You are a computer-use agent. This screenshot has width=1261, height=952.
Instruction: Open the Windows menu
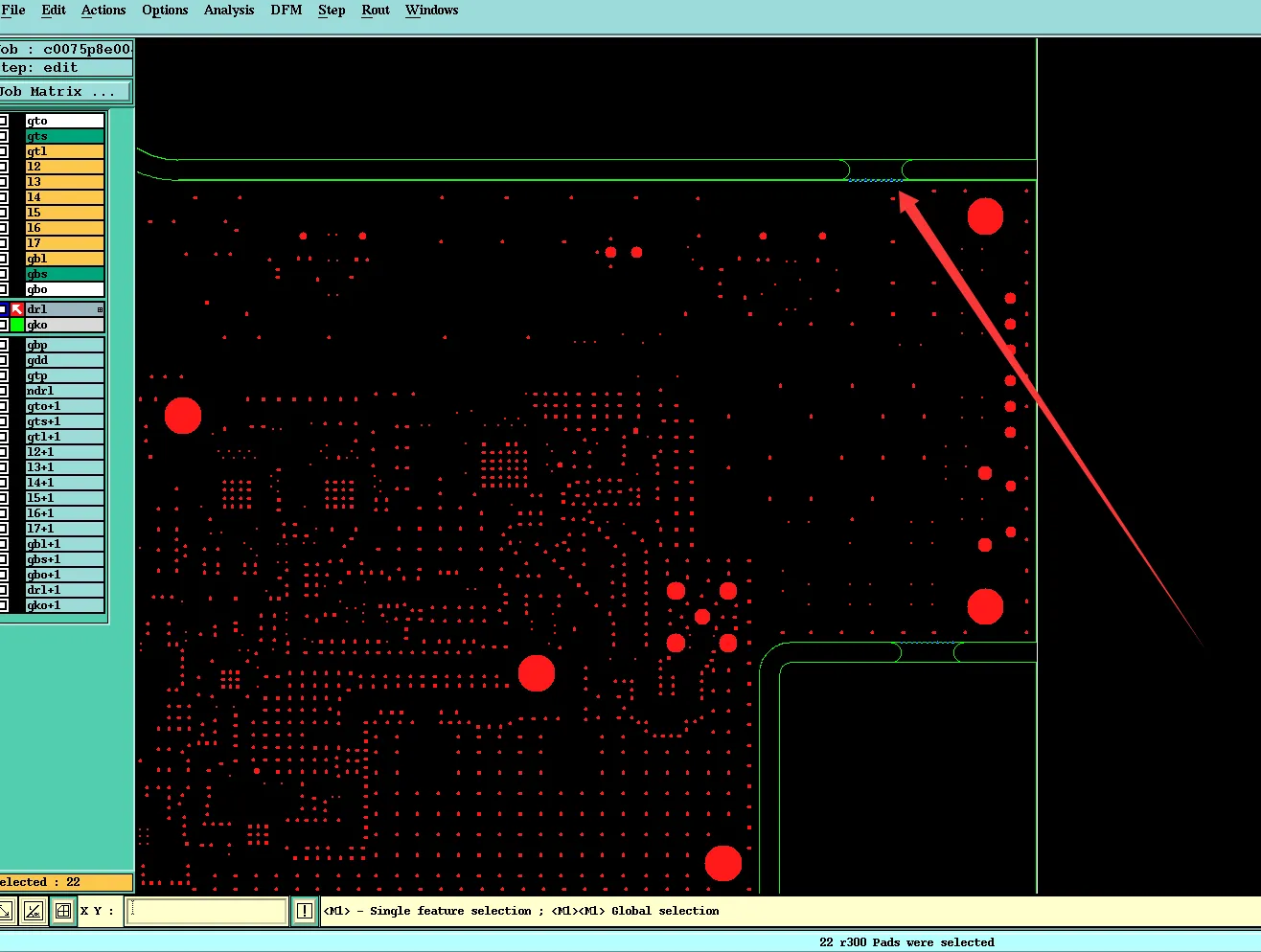[x=432, y=10]
